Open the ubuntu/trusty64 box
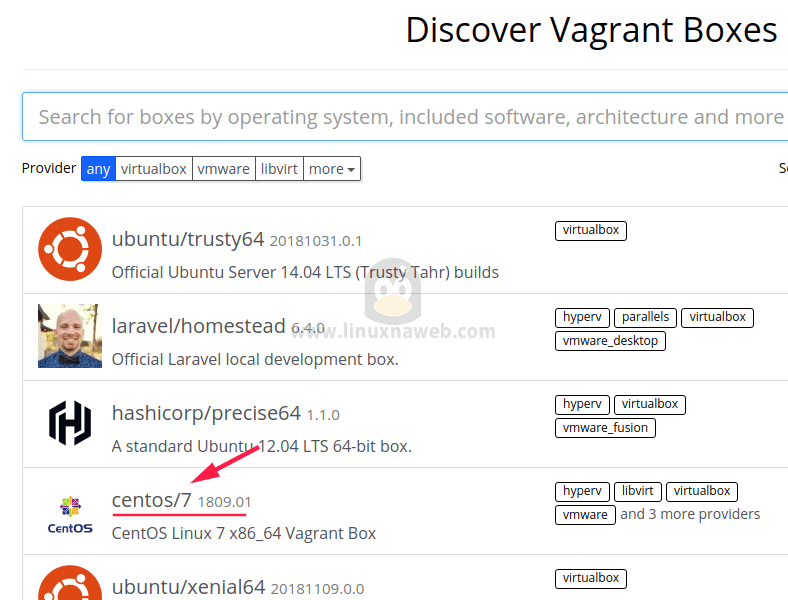Viewport: 788px width, 600px height. pyautogui.click(x=188, y=239)
